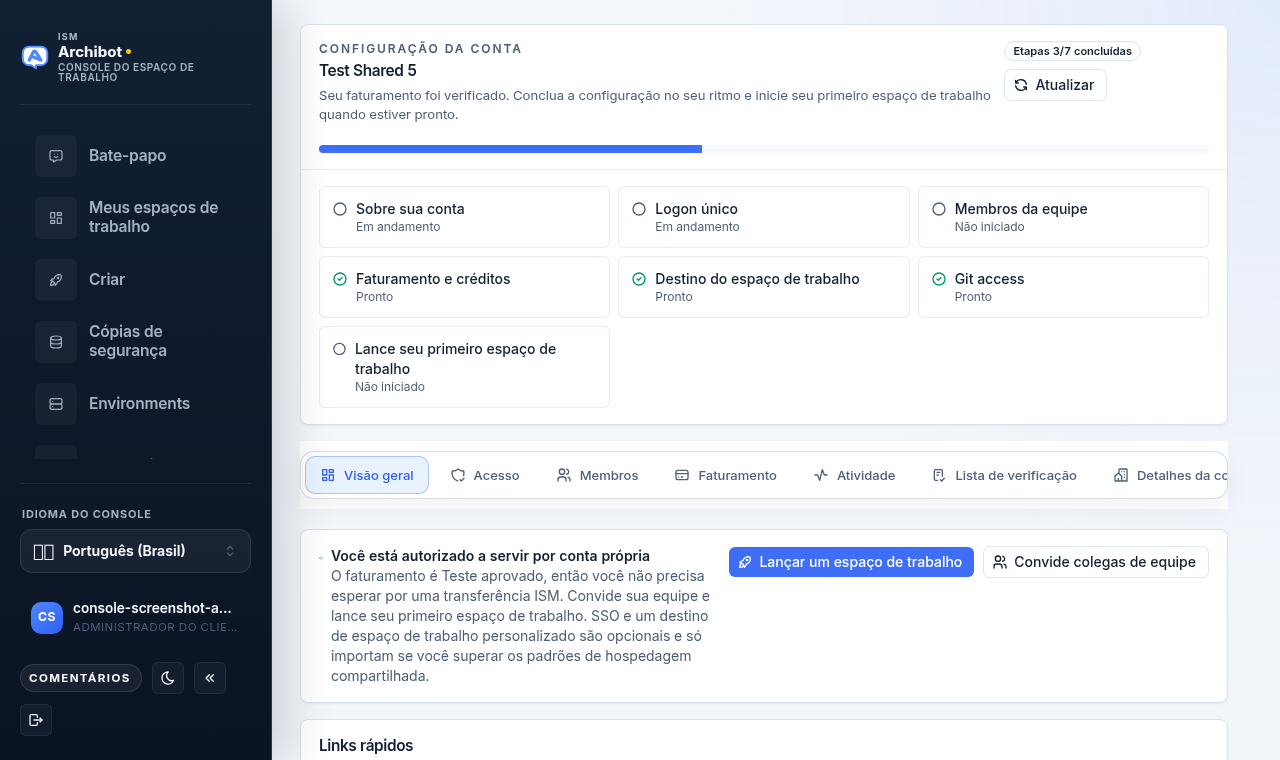This screenshot has height=760, width=1280.
Task: Open Environments in the sidebar
Action: [135, 404]
